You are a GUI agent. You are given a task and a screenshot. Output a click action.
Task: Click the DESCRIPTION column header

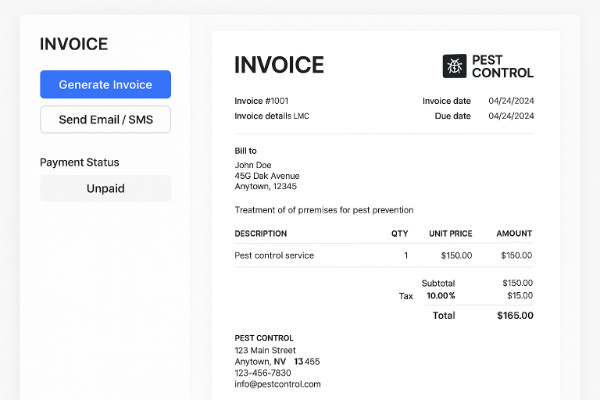tap(261, 233)
